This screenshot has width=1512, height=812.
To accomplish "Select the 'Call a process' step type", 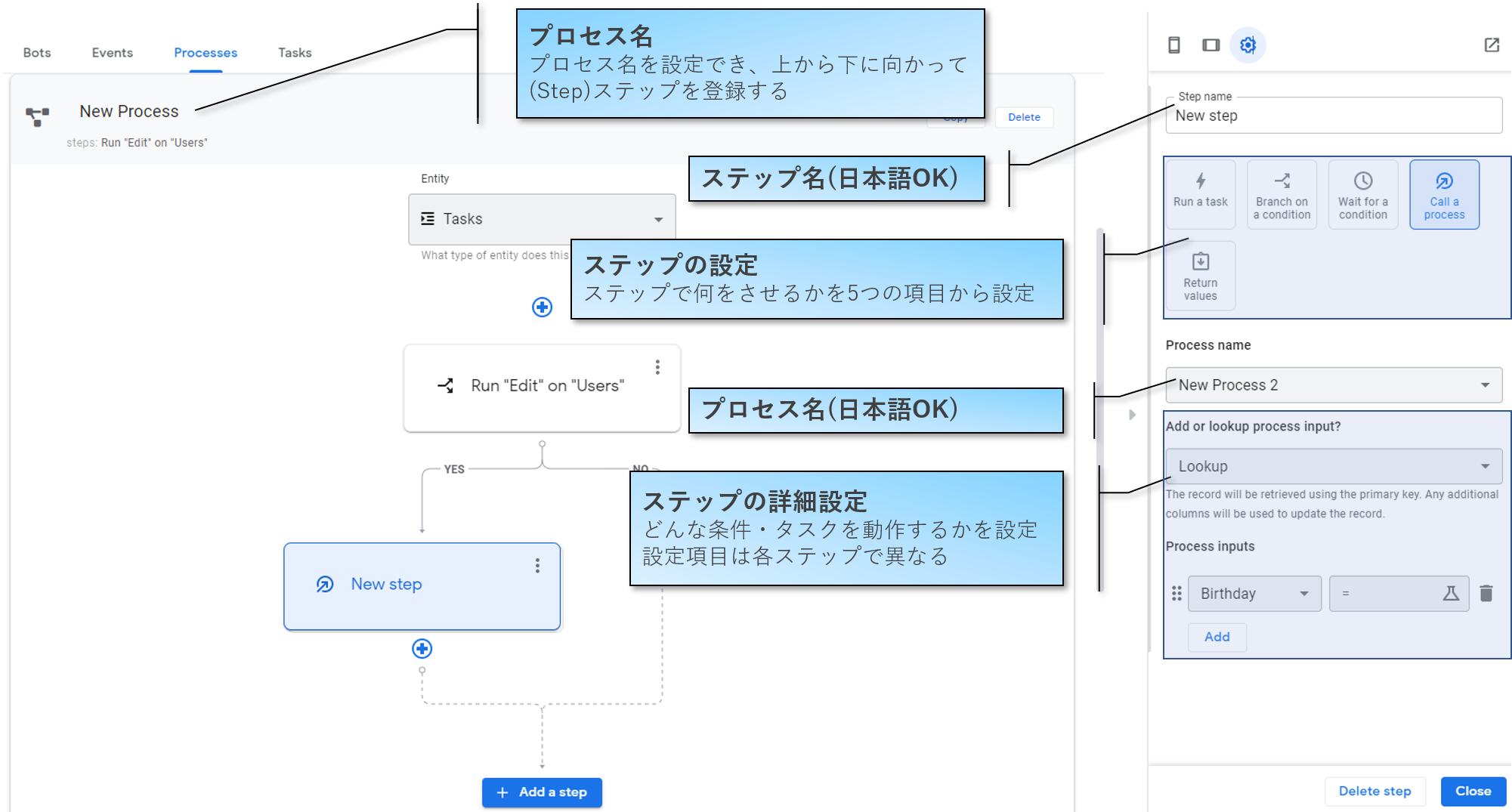I will click(1444, 194).
